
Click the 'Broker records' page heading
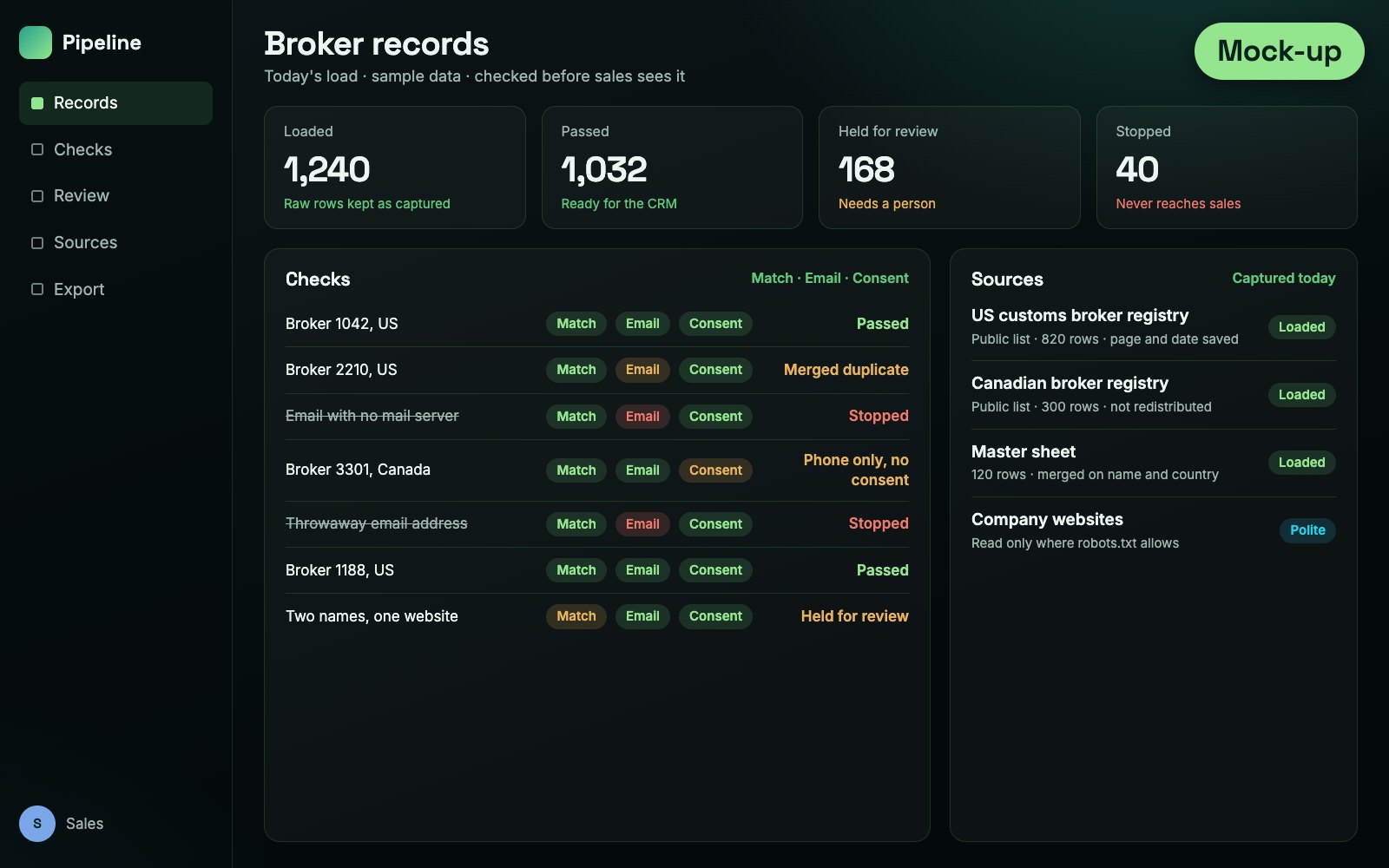click(x=376, y=43)
